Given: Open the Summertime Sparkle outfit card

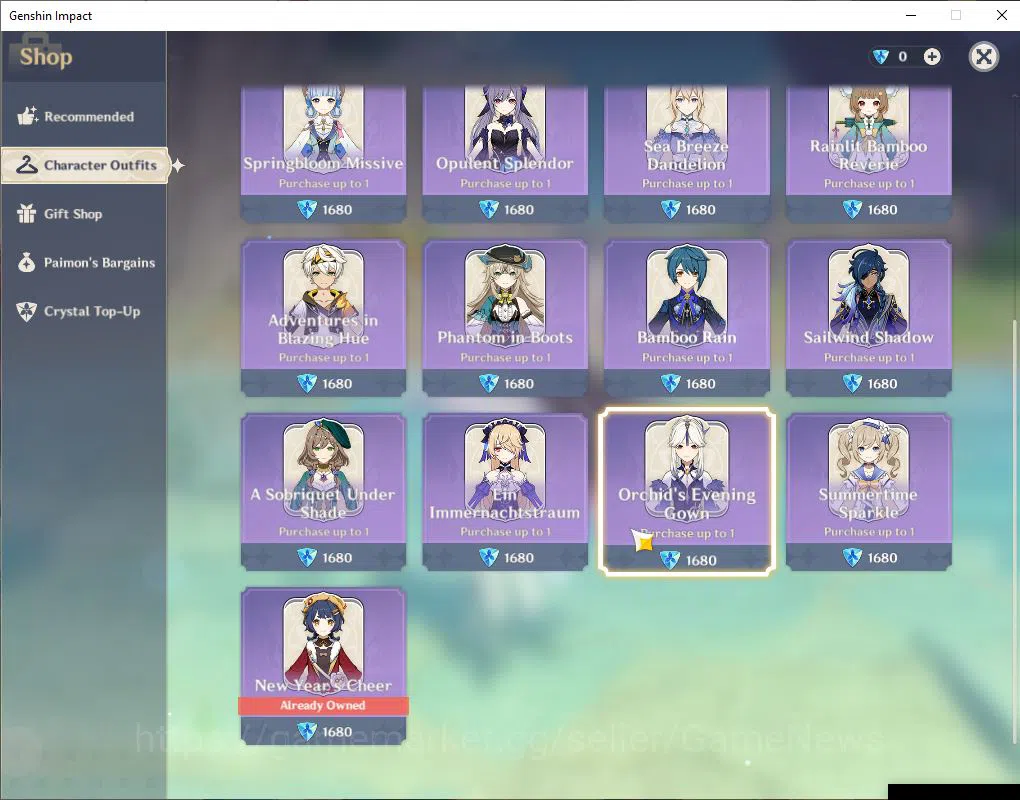Looking at the screenshot, I should 868,492.
